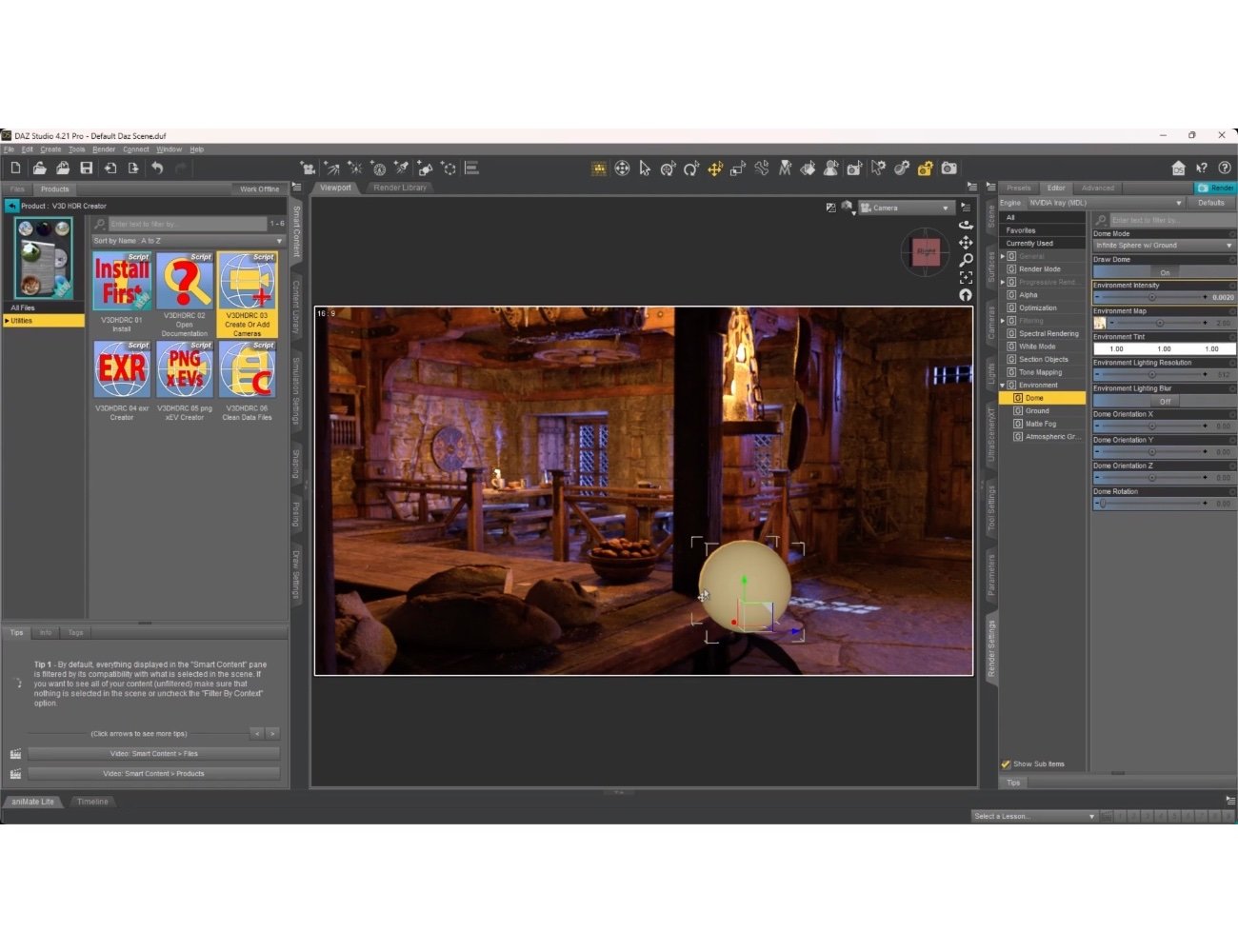Click the New Scene file icon
Image resolution: width=1238 pixels, height=952 pixels.
click(x=15, y=169)
